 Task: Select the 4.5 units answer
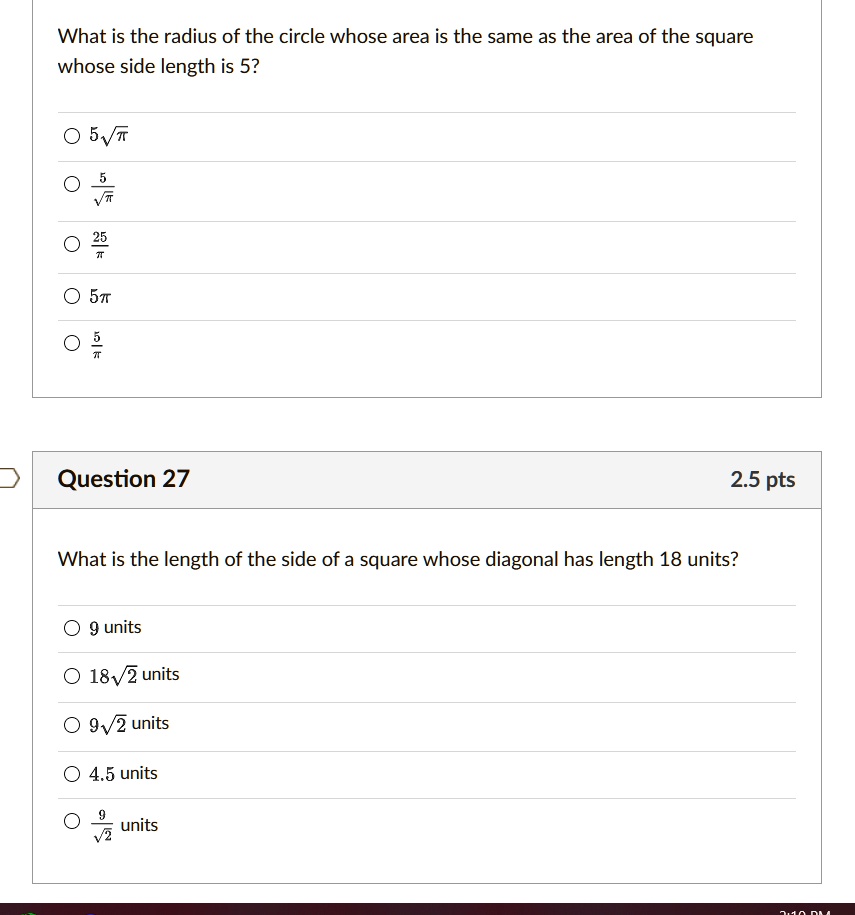(x=72, y=773)
